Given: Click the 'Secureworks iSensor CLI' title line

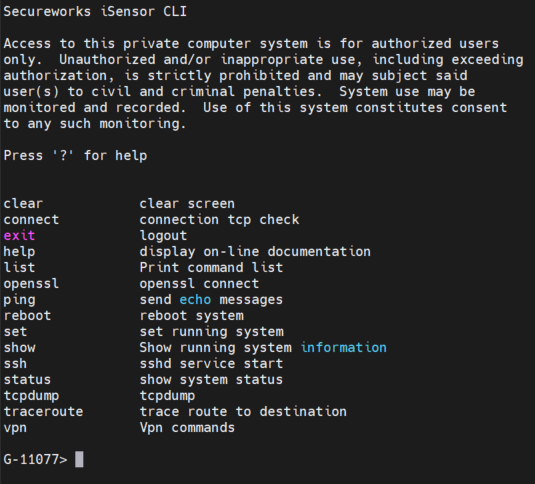Looking at the screenshot, I should tap(95, 12).
